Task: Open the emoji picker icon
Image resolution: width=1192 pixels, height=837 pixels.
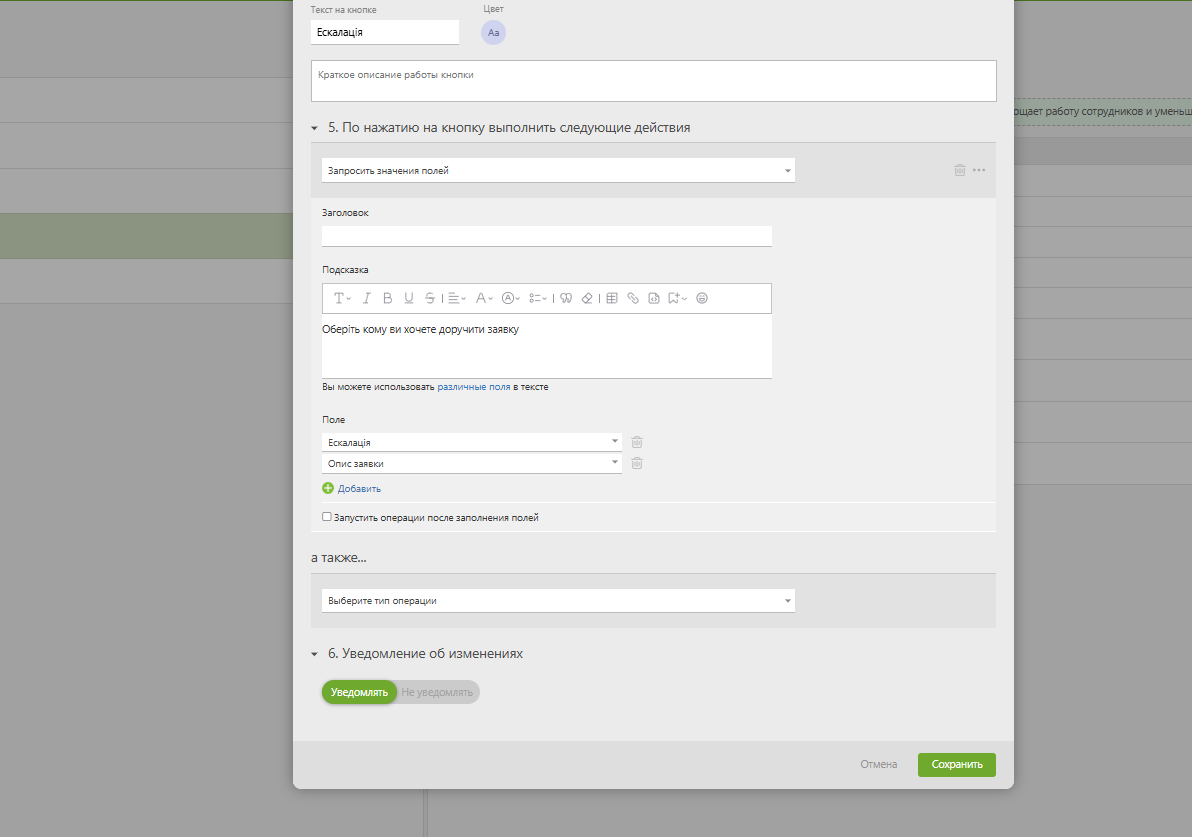Action: coord(702,298)
